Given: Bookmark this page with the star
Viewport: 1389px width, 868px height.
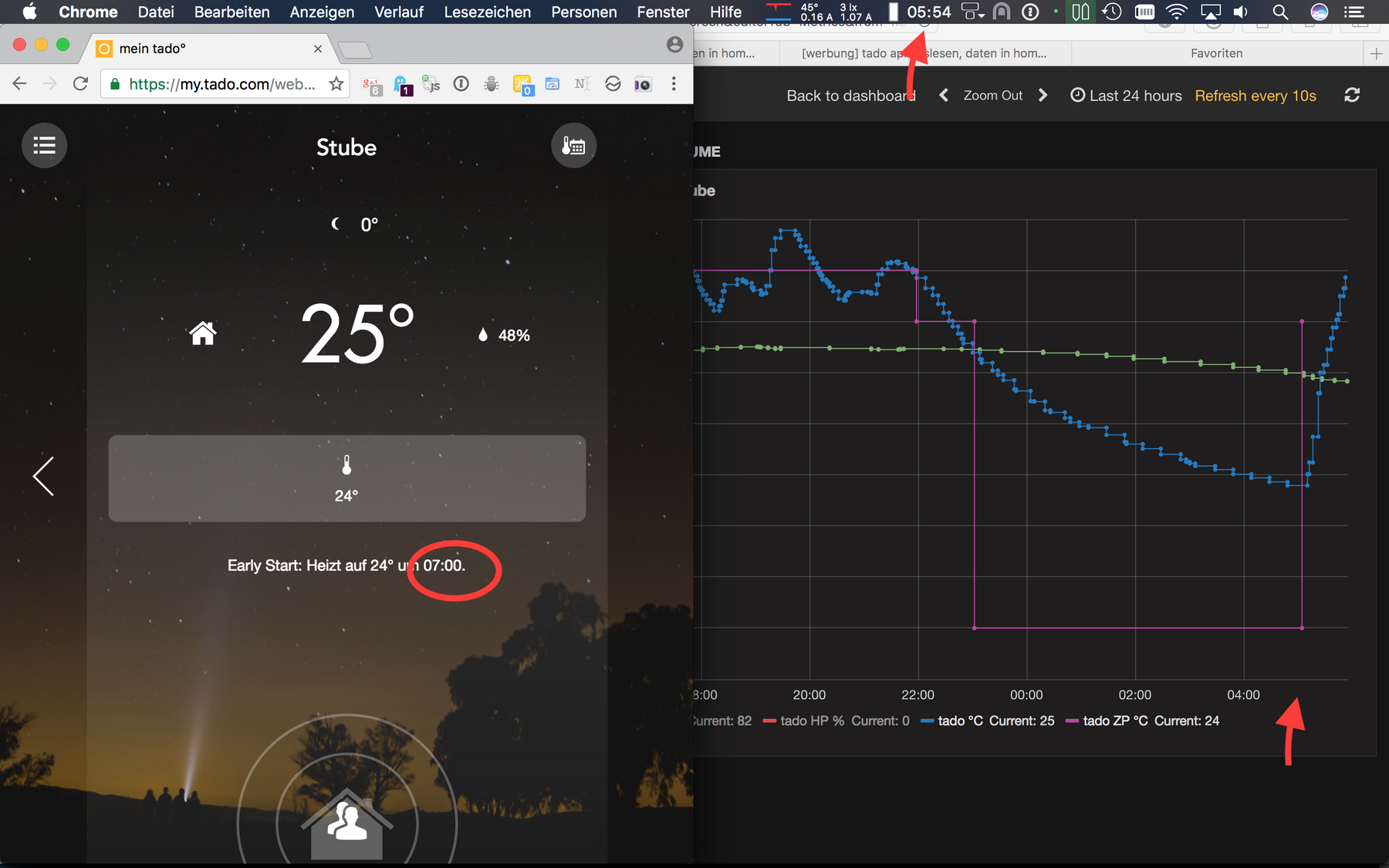Looking at the screenshot, I should pyautogui.click(x=336, y=83).
